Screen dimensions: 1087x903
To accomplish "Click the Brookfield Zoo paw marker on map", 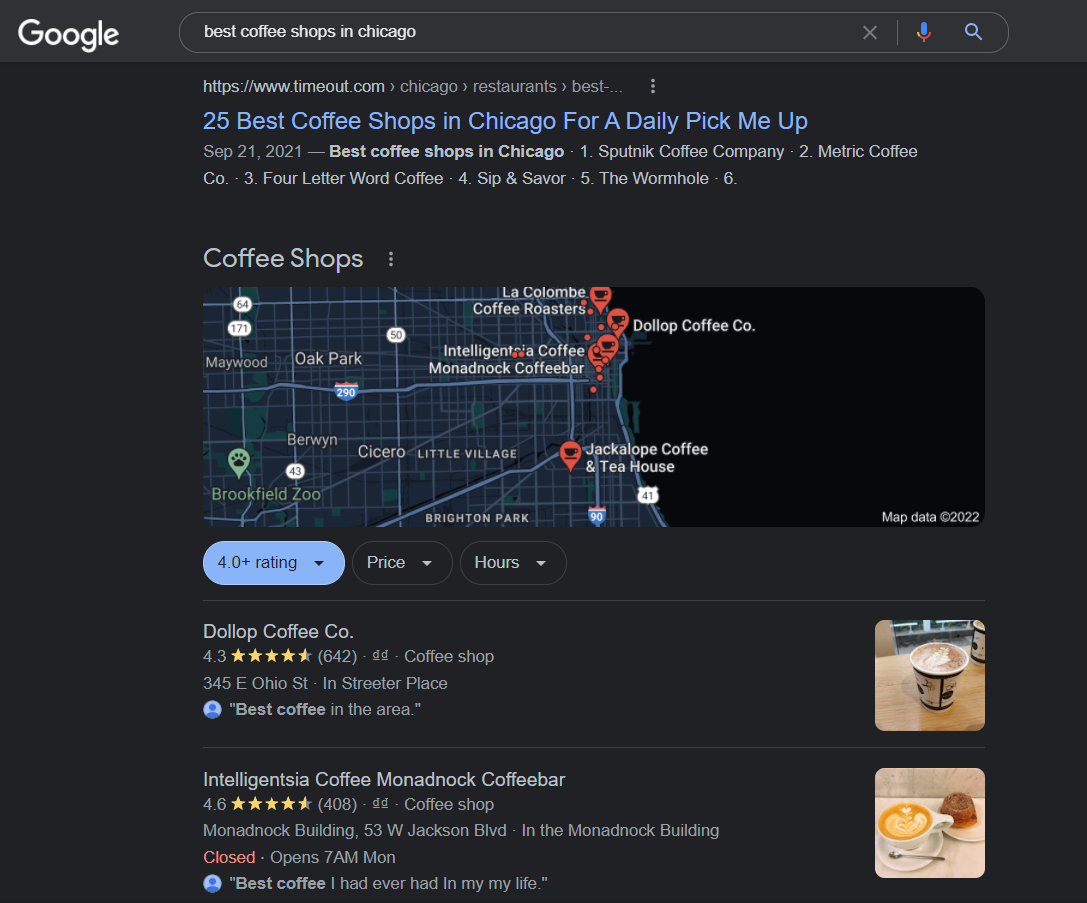I will (238, 462).
